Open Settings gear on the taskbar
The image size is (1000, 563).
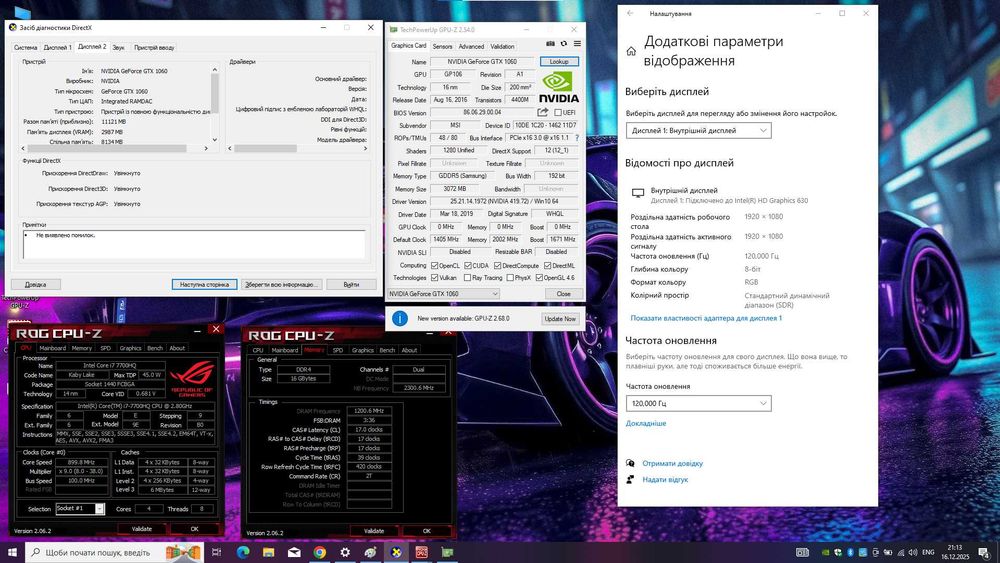tap(345, 552)
